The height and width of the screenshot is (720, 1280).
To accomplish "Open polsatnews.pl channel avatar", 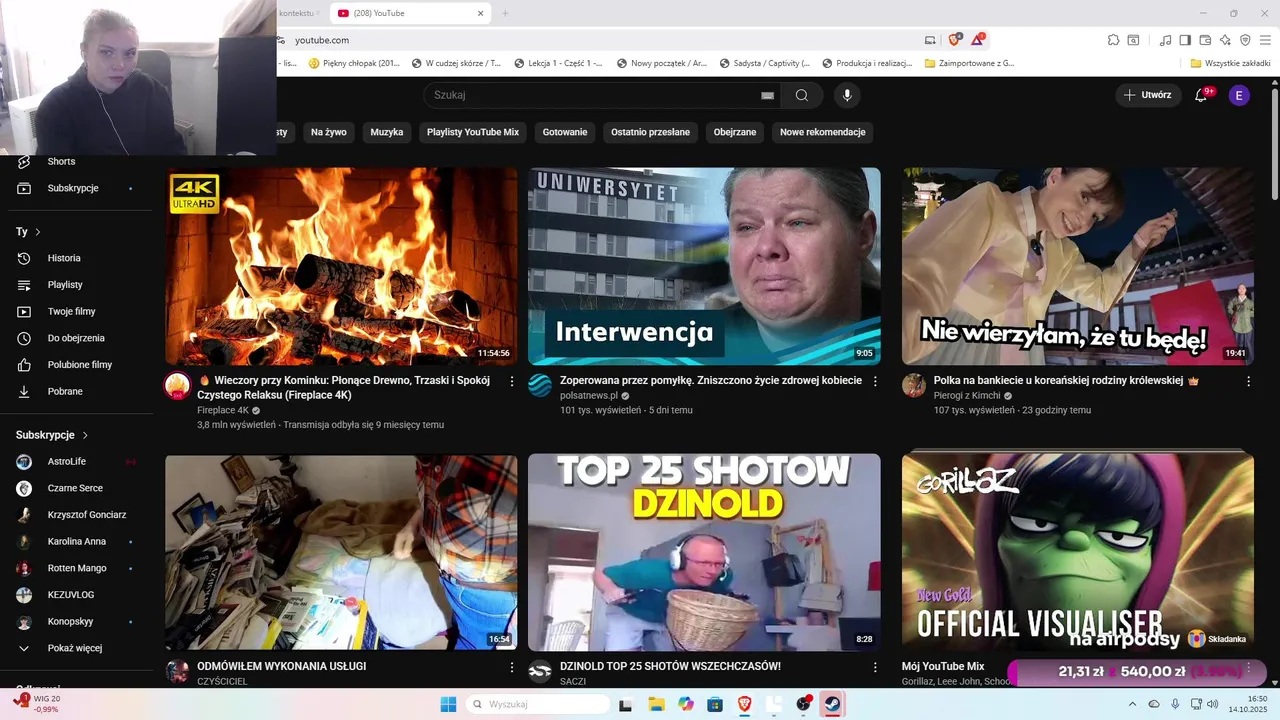I will pos(540,386).
